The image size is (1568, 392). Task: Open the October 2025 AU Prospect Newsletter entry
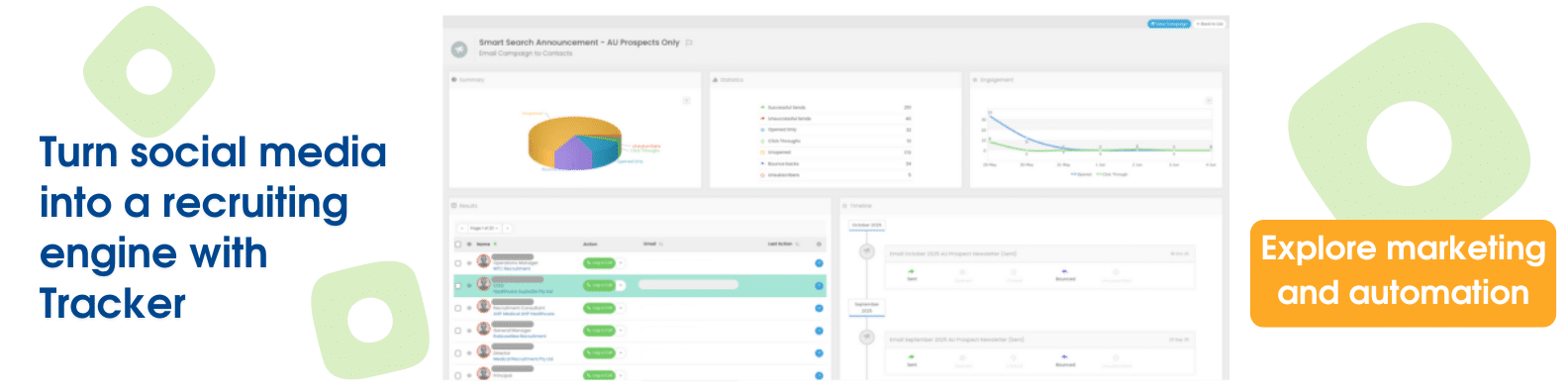(1039, 267)
